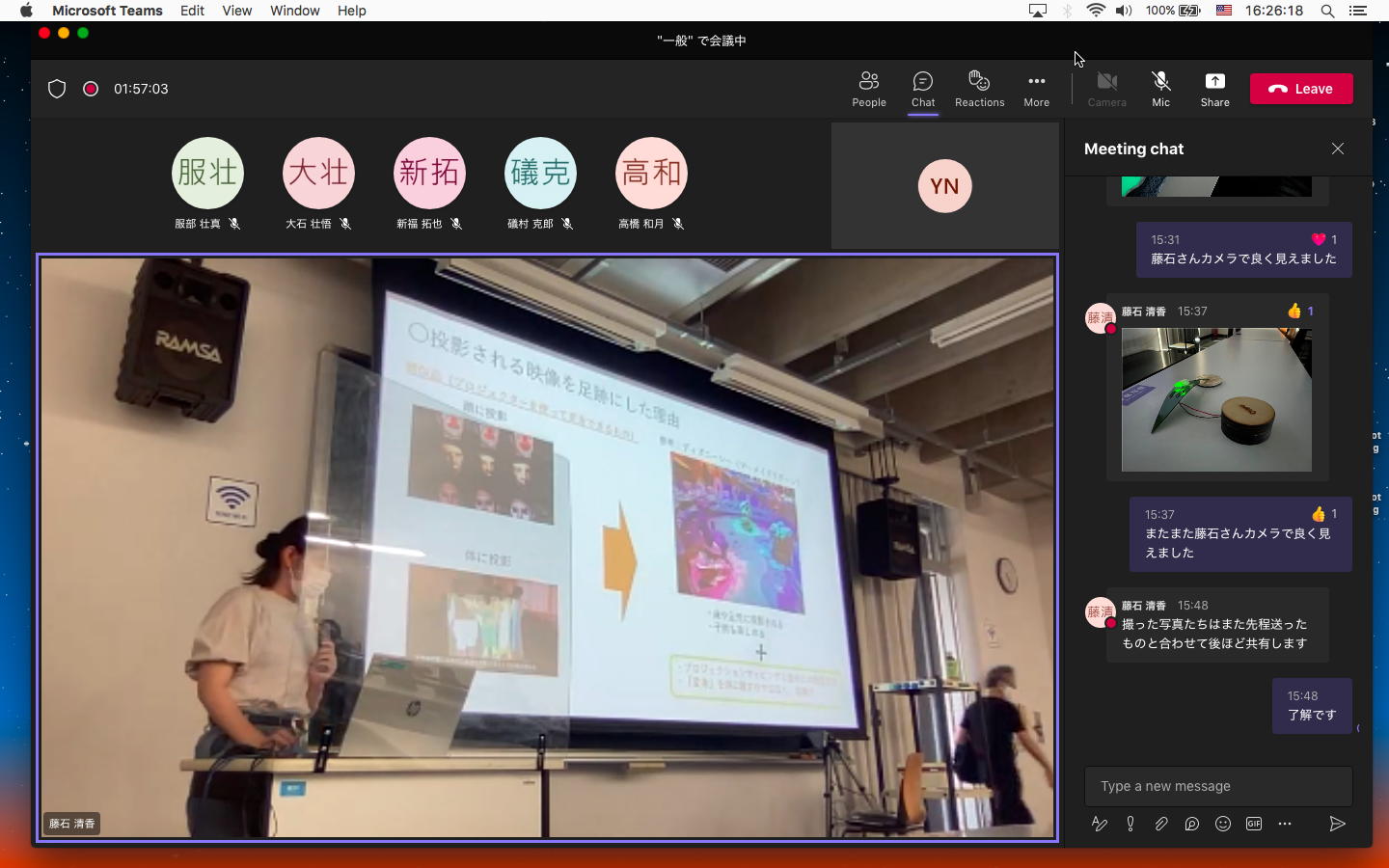Click the Share screen icon
The width and height of the screenshot is (1389, 868).
[1214, 89]
